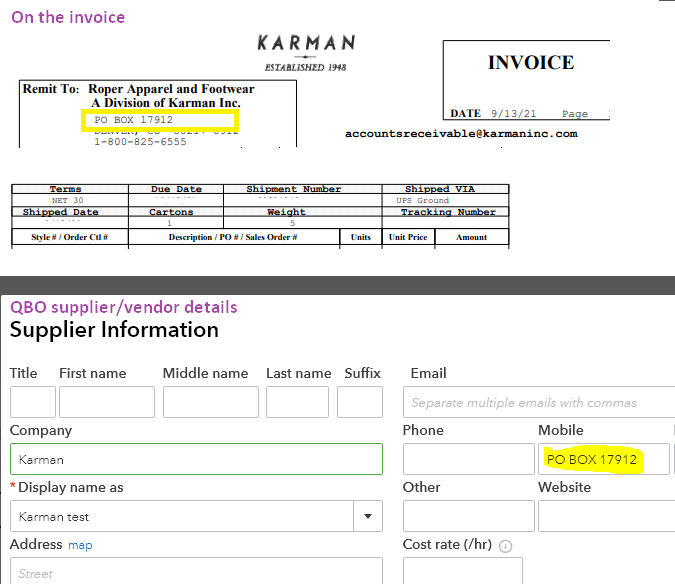Click the PO BOX 17912 text on invoice
The height and width of the screenshot is (584, 675).
tap(133, 120)
